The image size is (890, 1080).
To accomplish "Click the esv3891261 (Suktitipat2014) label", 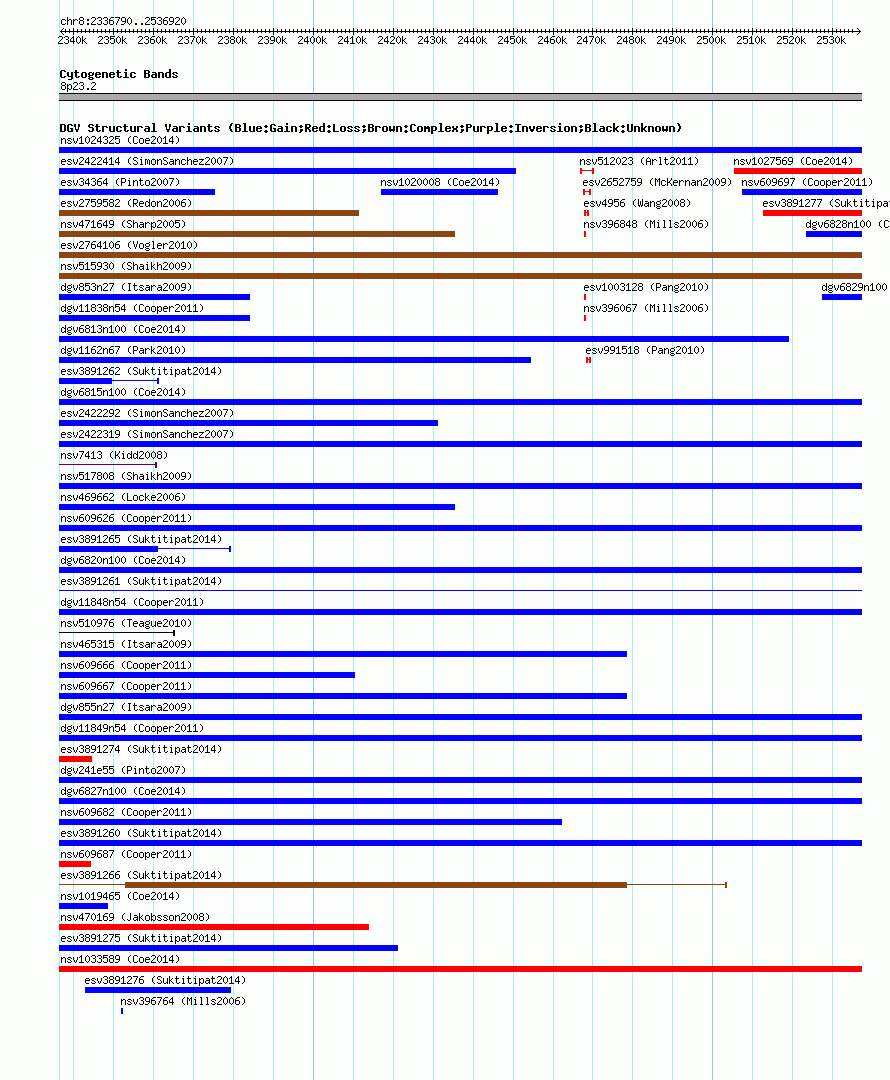I will click(x=141, y=581).
